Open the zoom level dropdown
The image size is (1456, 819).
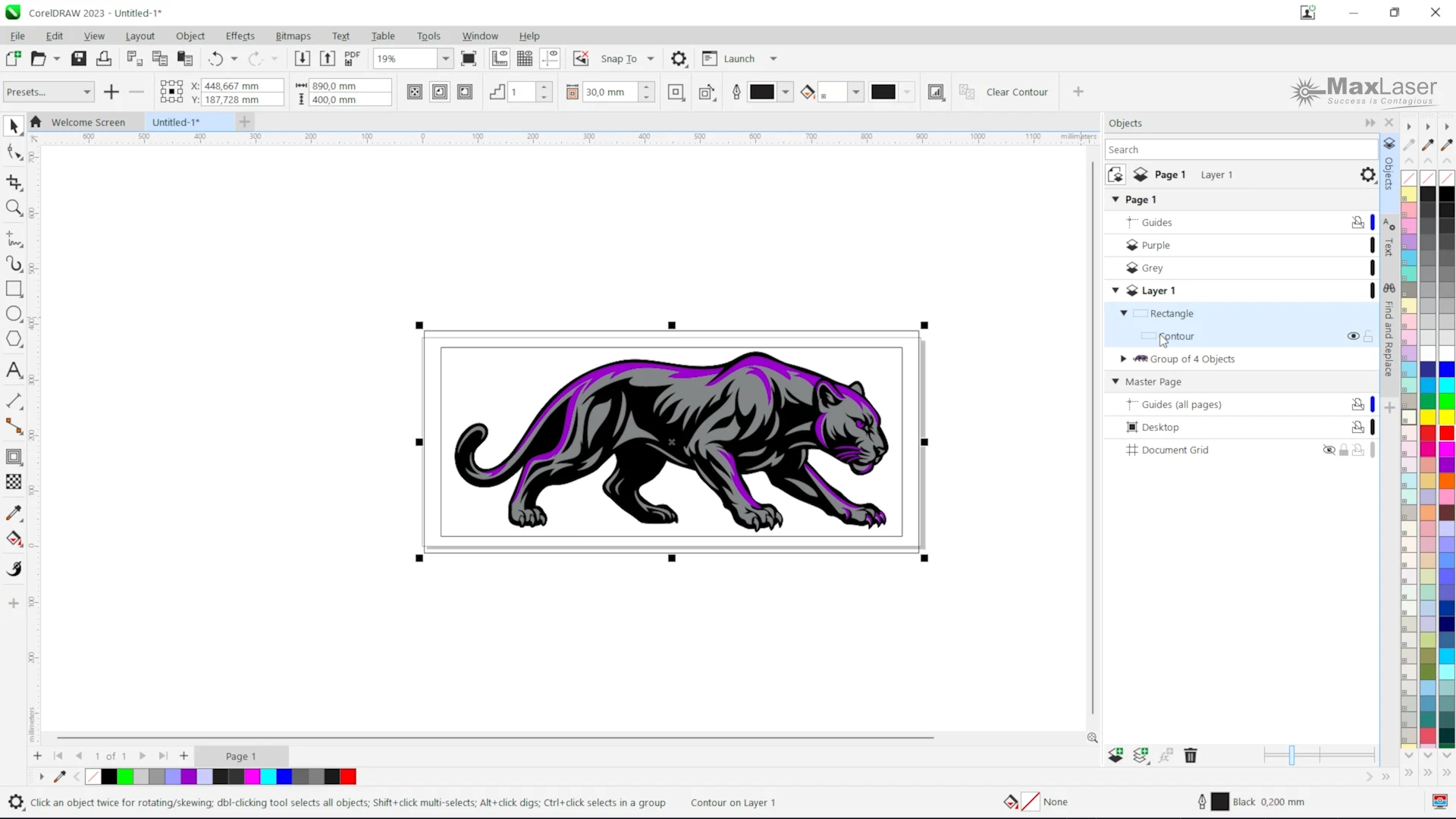pyautogui.click(x=446, y=58)
